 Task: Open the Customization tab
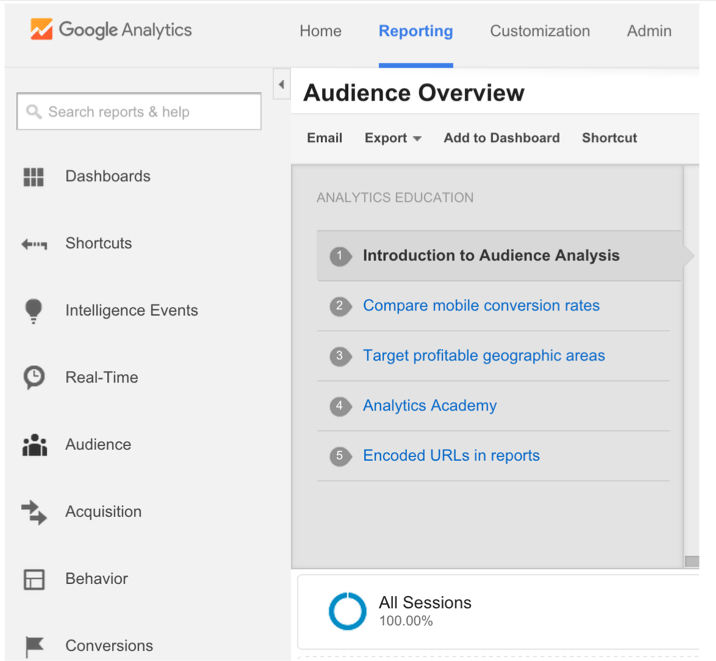[x=540, y=31]
